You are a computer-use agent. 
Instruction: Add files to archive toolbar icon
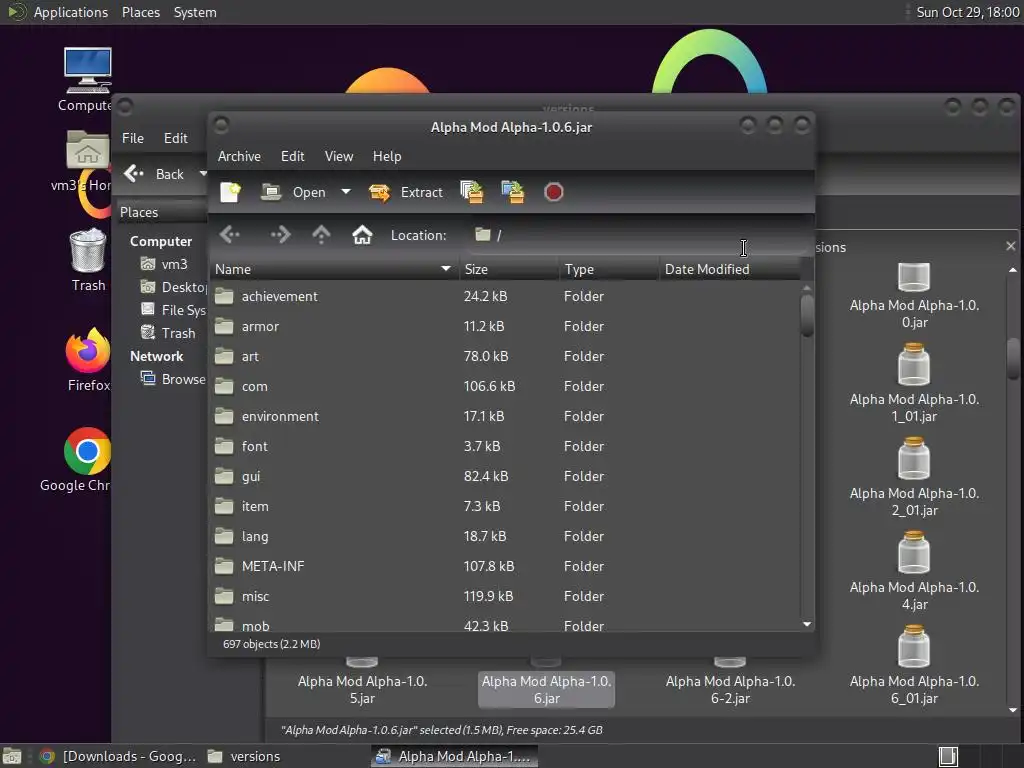coord(472,192)
